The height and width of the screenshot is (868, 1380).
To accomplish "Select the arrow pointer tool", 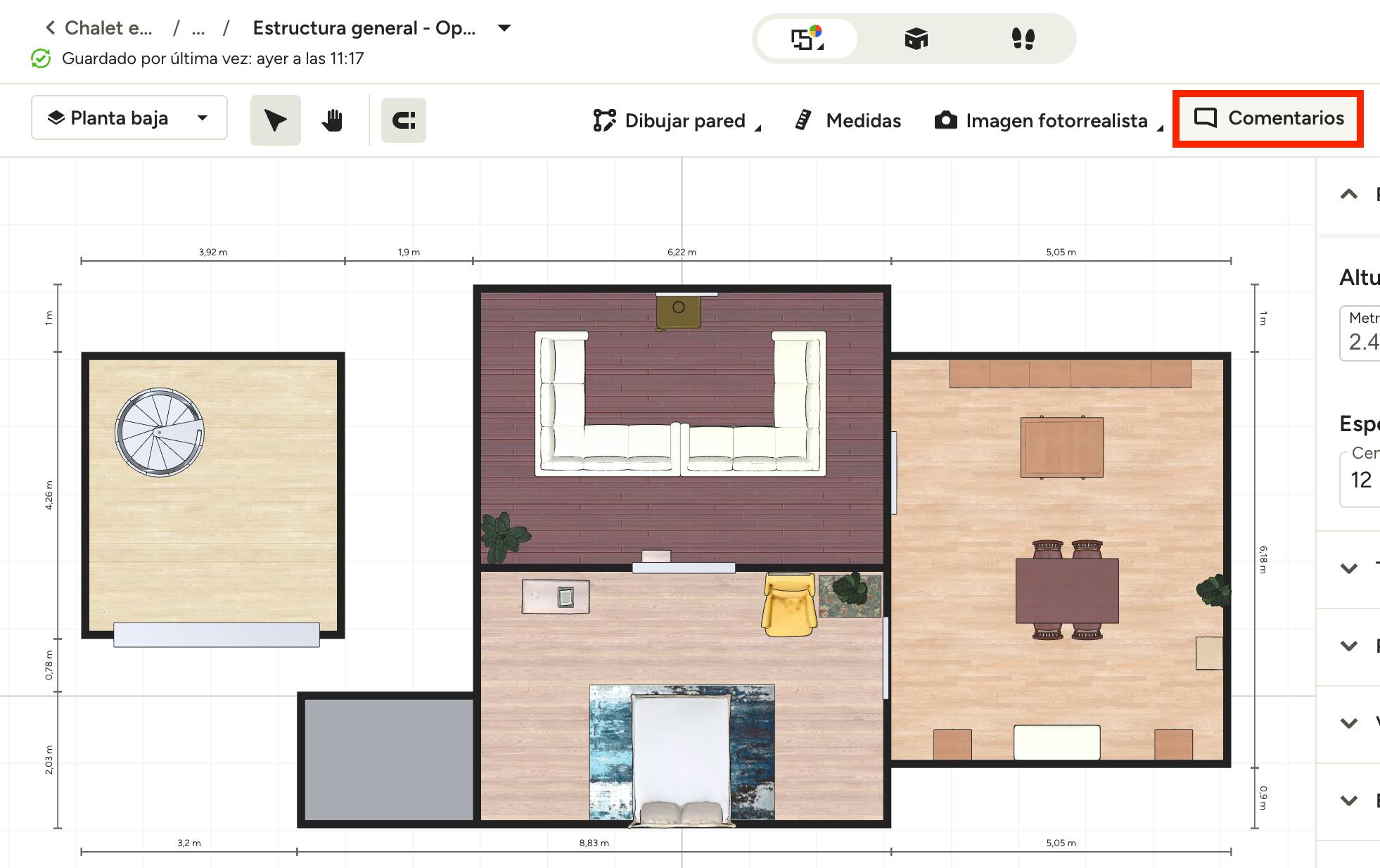I will point(275,120).
